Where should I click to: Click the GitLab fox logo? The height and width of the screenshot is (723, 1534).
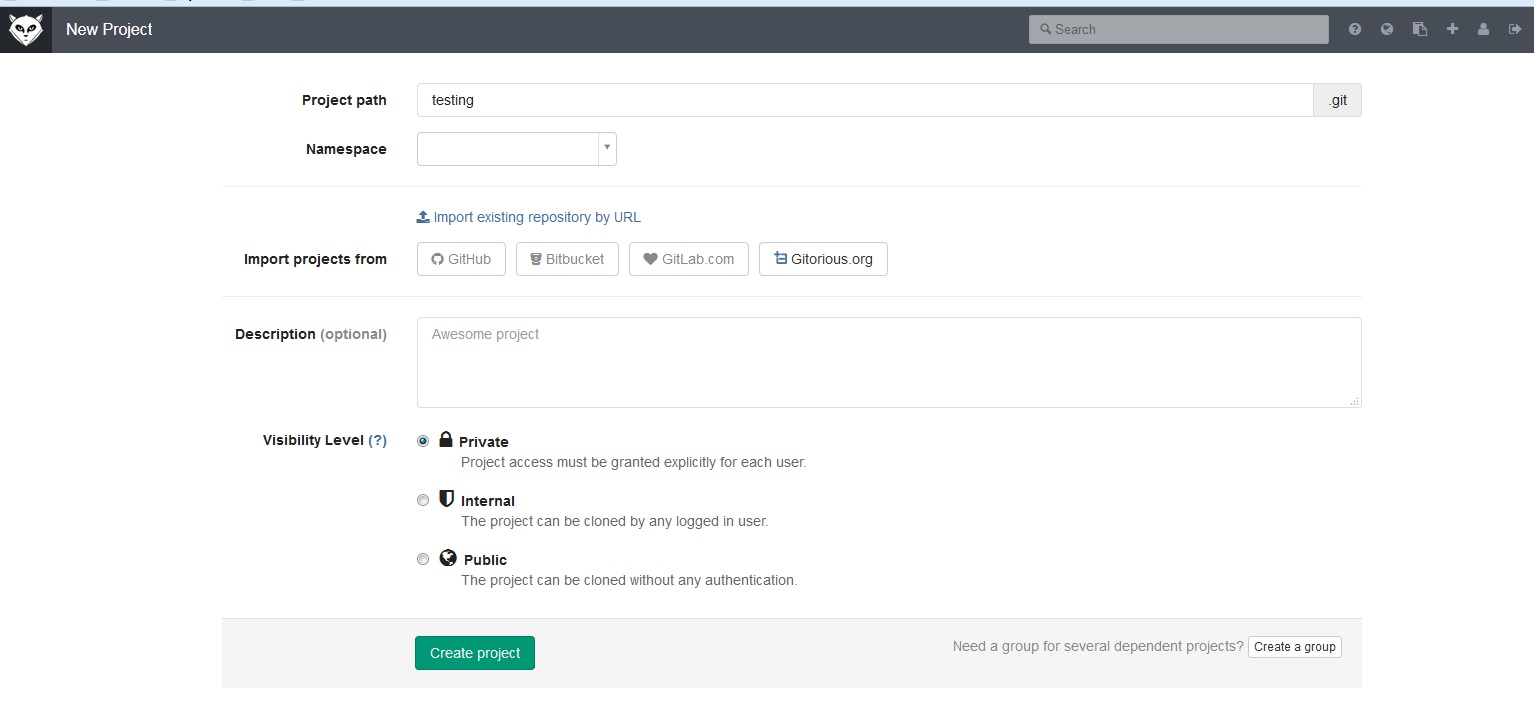[x=25, y=30]
